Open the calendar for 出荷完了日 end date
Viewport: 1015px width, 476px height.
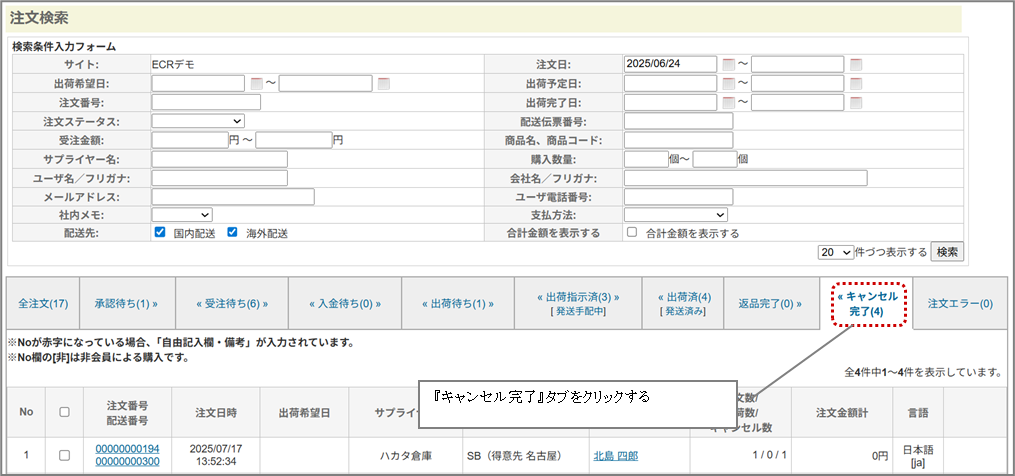(856, 102)
